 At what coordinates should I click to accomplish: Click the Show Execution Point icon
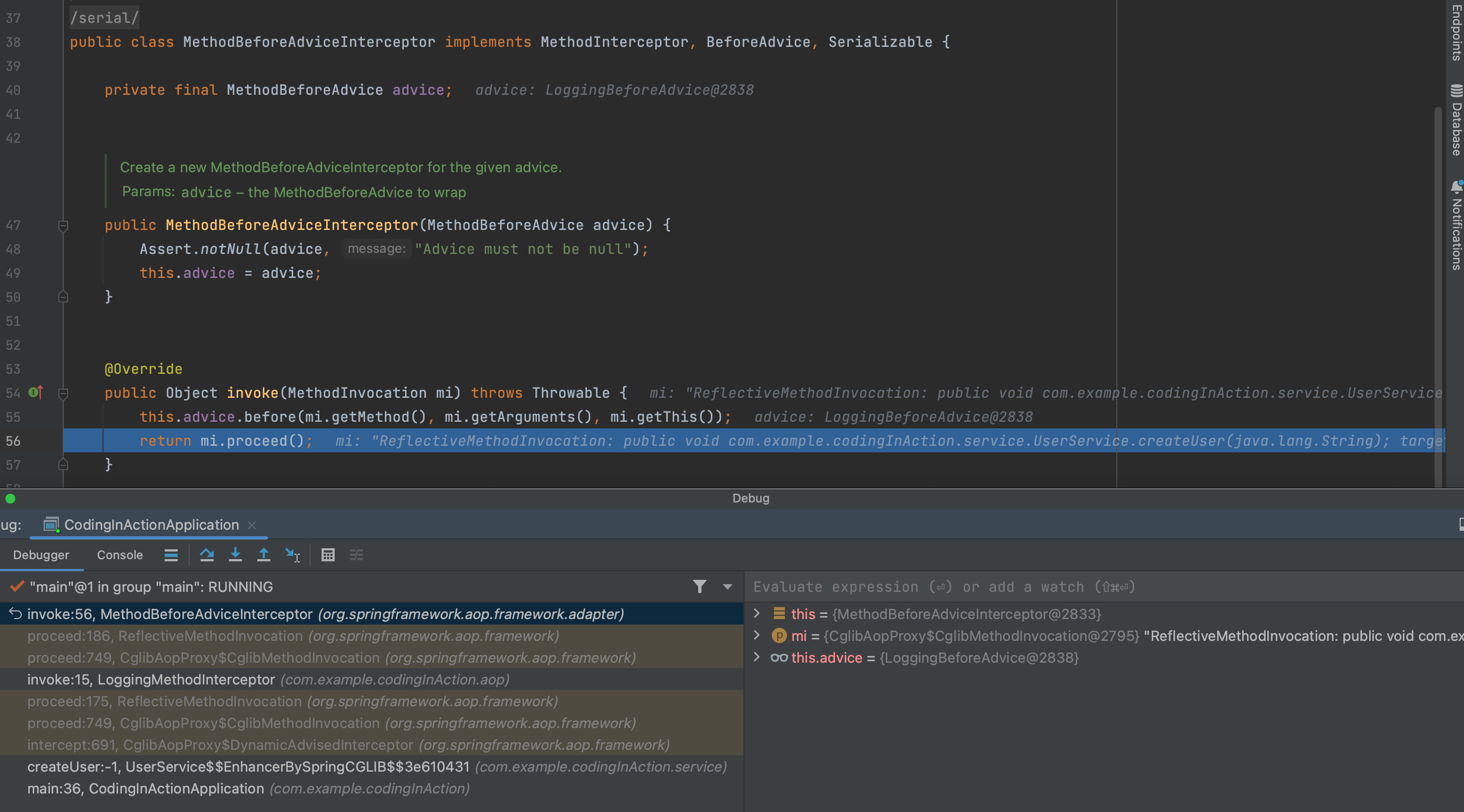click(171, 555)
